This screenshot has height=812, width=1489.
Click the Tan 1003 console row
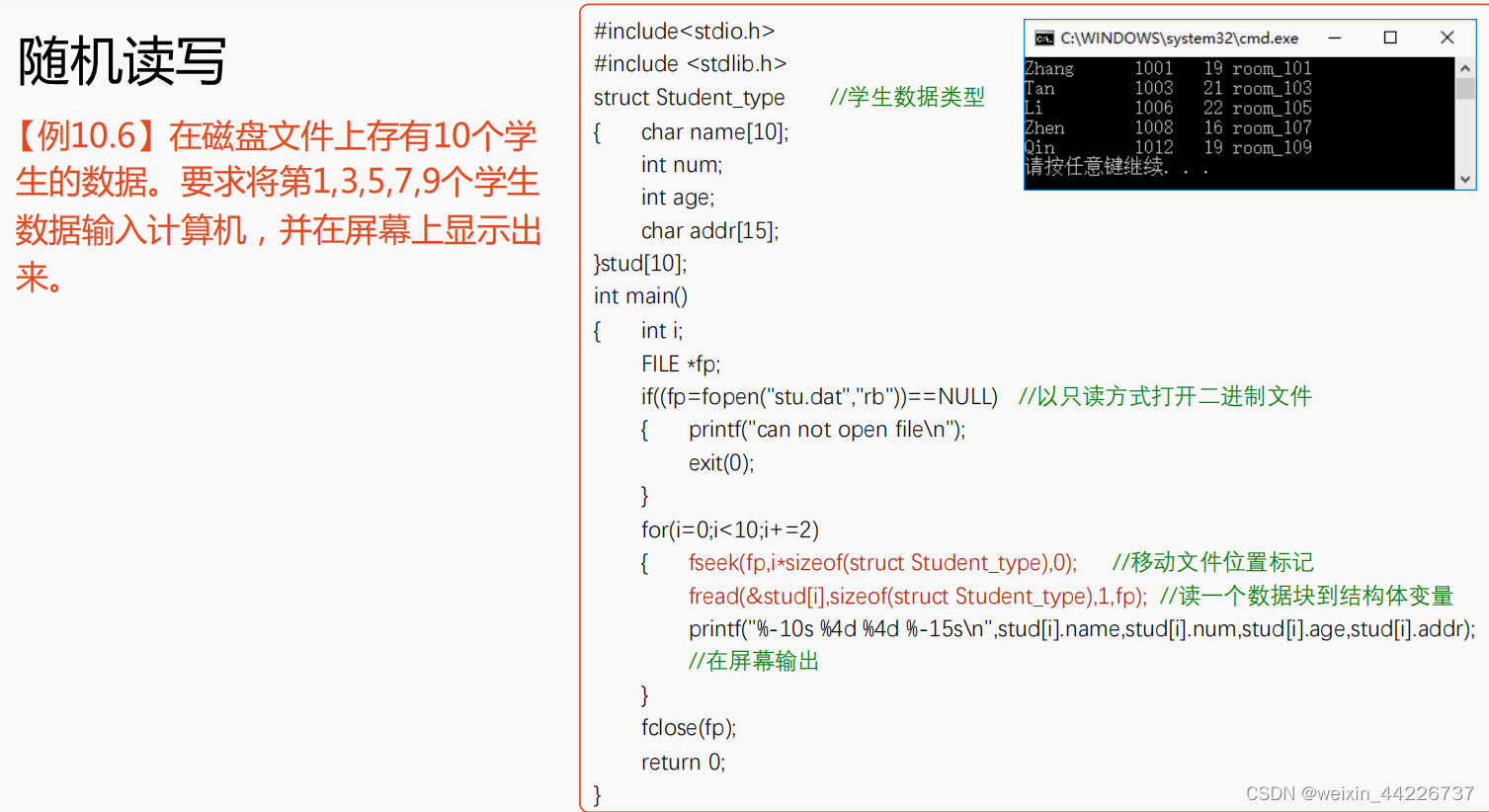tap(1168, 88)
